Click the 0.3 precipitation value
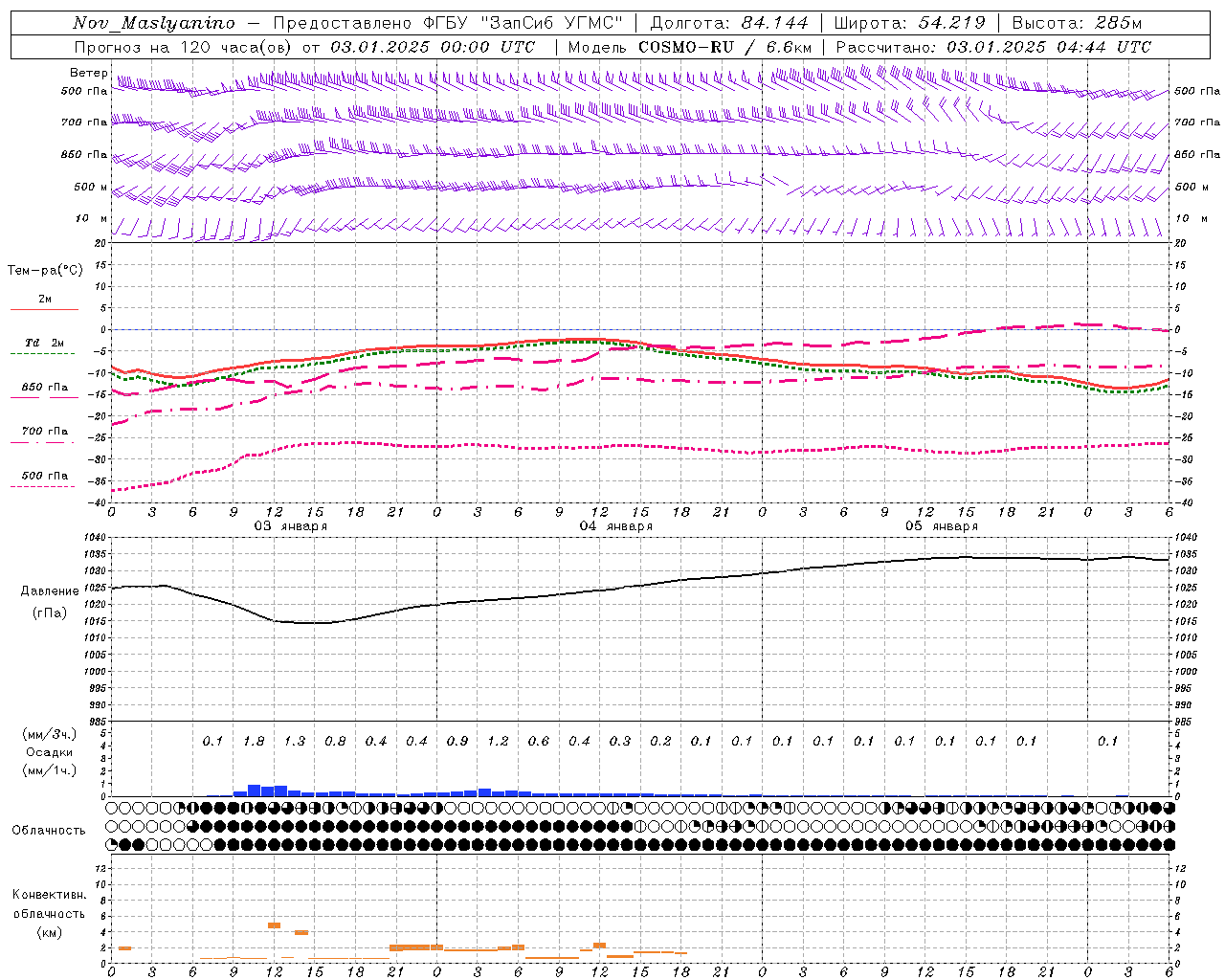The width and height of the screenshot is (1225, 980). pos(620,741)
